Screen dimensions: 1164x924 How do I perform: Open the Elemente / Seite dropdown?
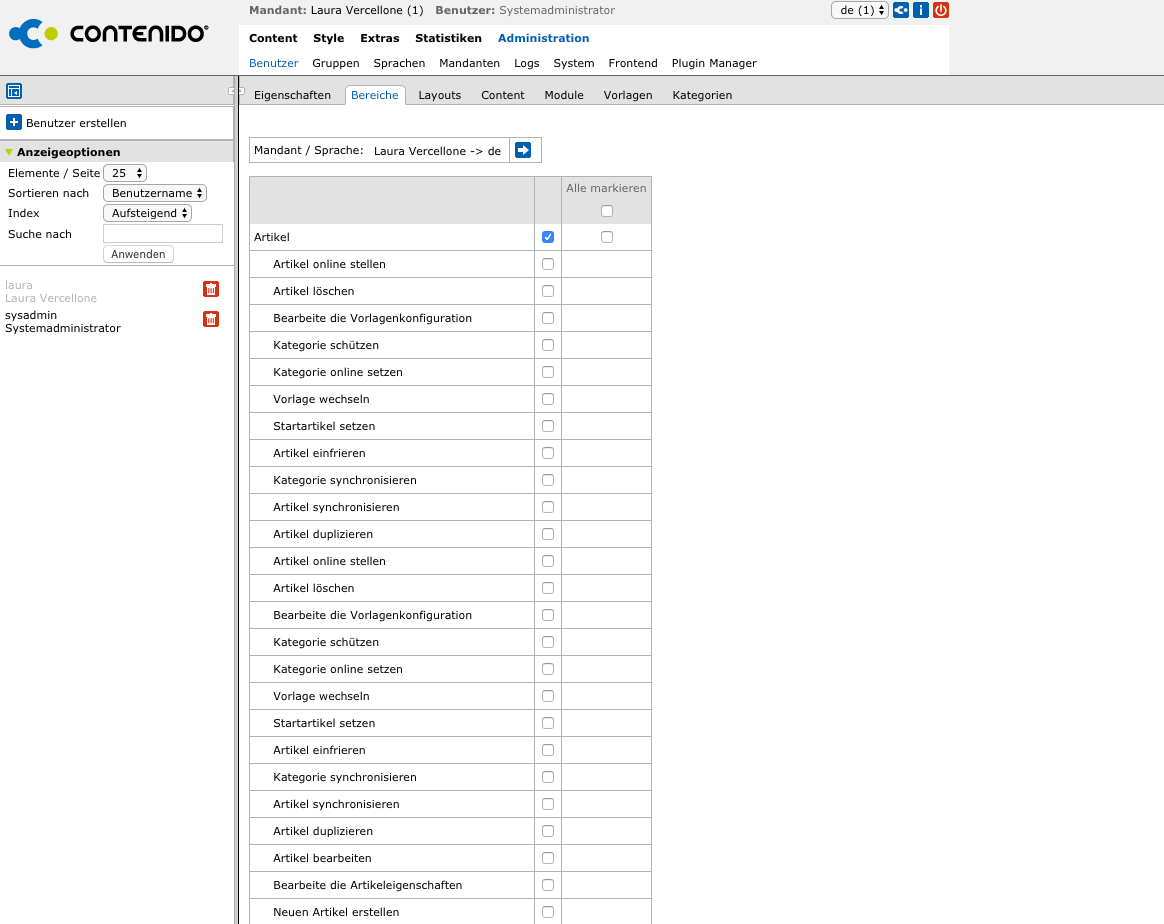(125, 173)
